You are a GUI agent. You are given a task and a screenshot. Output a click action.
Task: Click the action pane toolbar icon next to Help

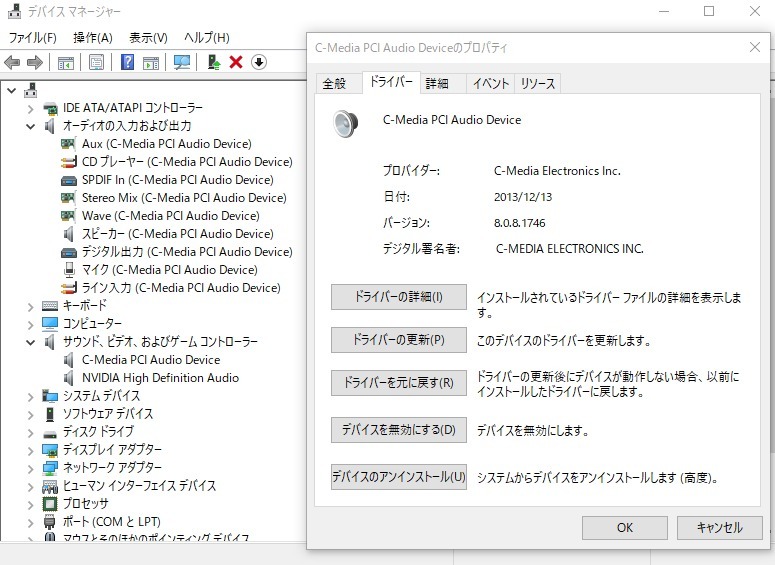coord(151,62)
